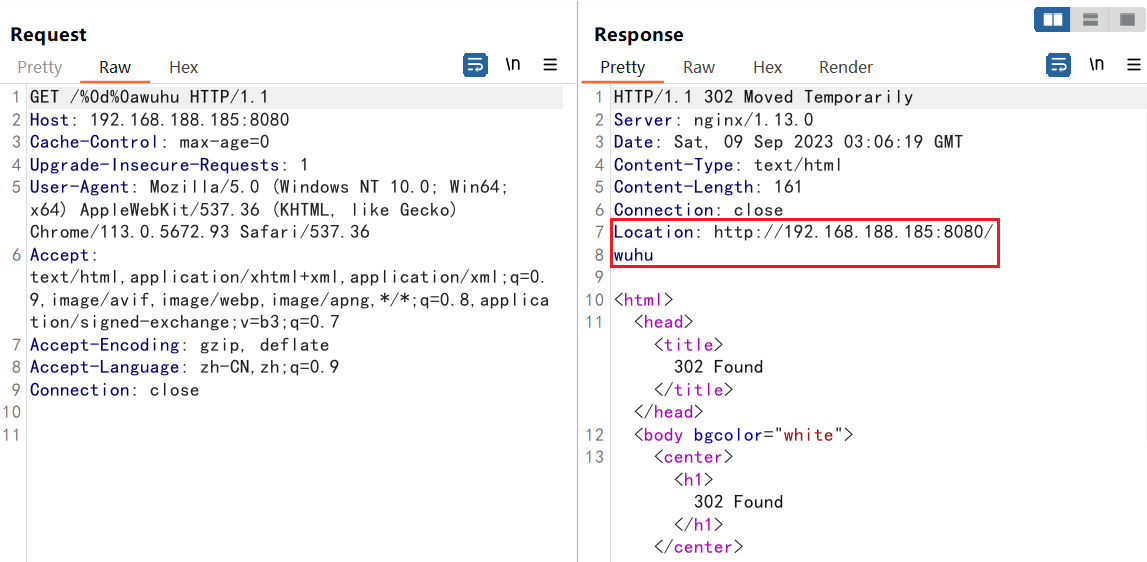The width and height of the screenshot is (1147, 562).
Task: Click the Chrome/113.0.5672.93 Safari text line
Action: coord(200,232)
